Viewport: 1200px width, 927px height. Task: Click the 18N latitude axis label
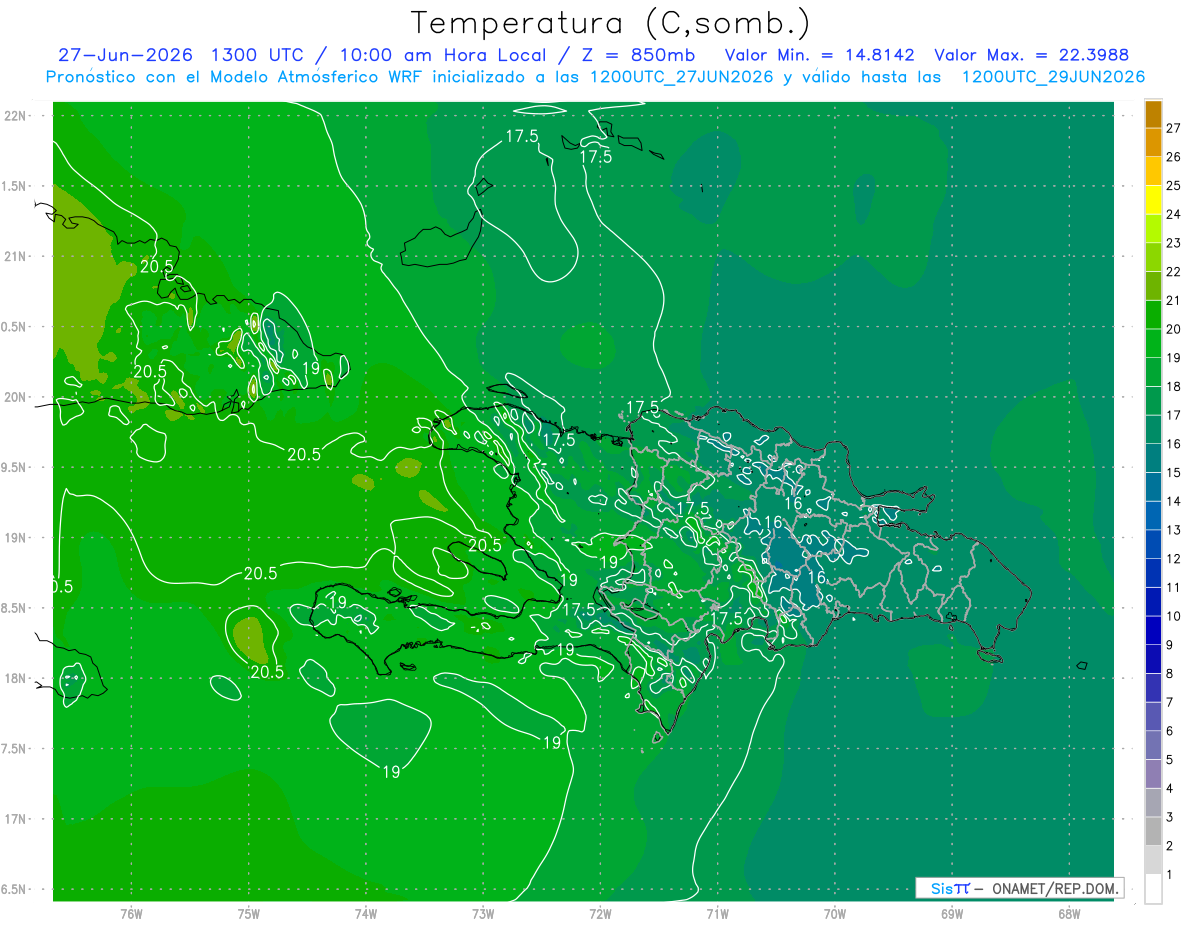point(15,679)
